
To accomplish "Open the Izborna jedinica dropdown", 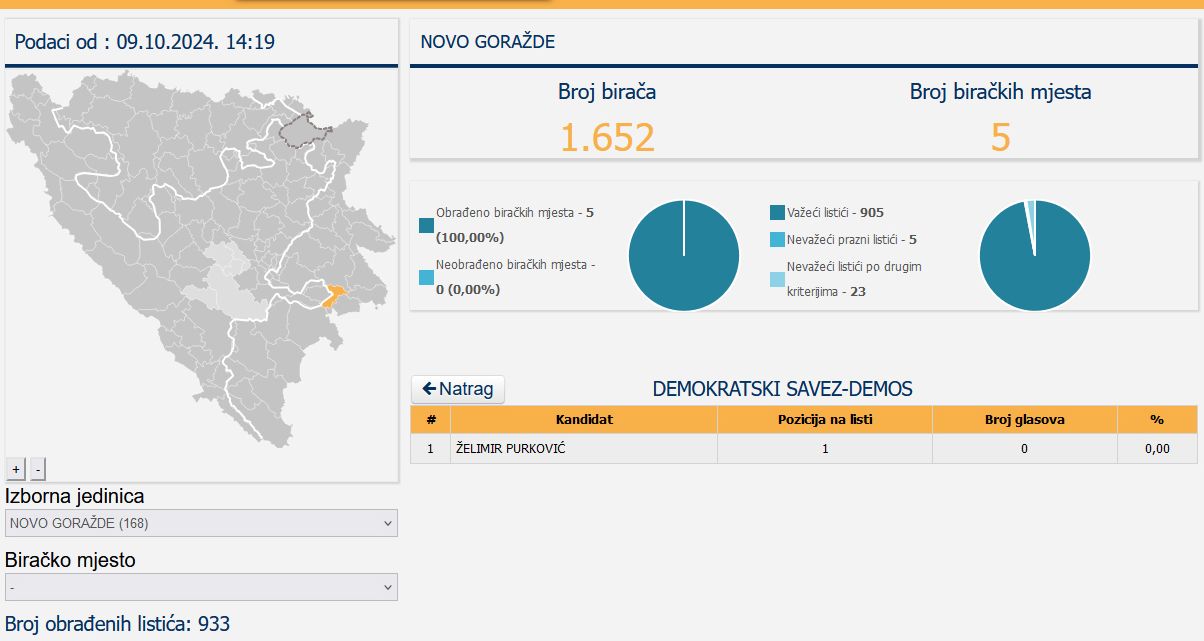I will (201, 523).
